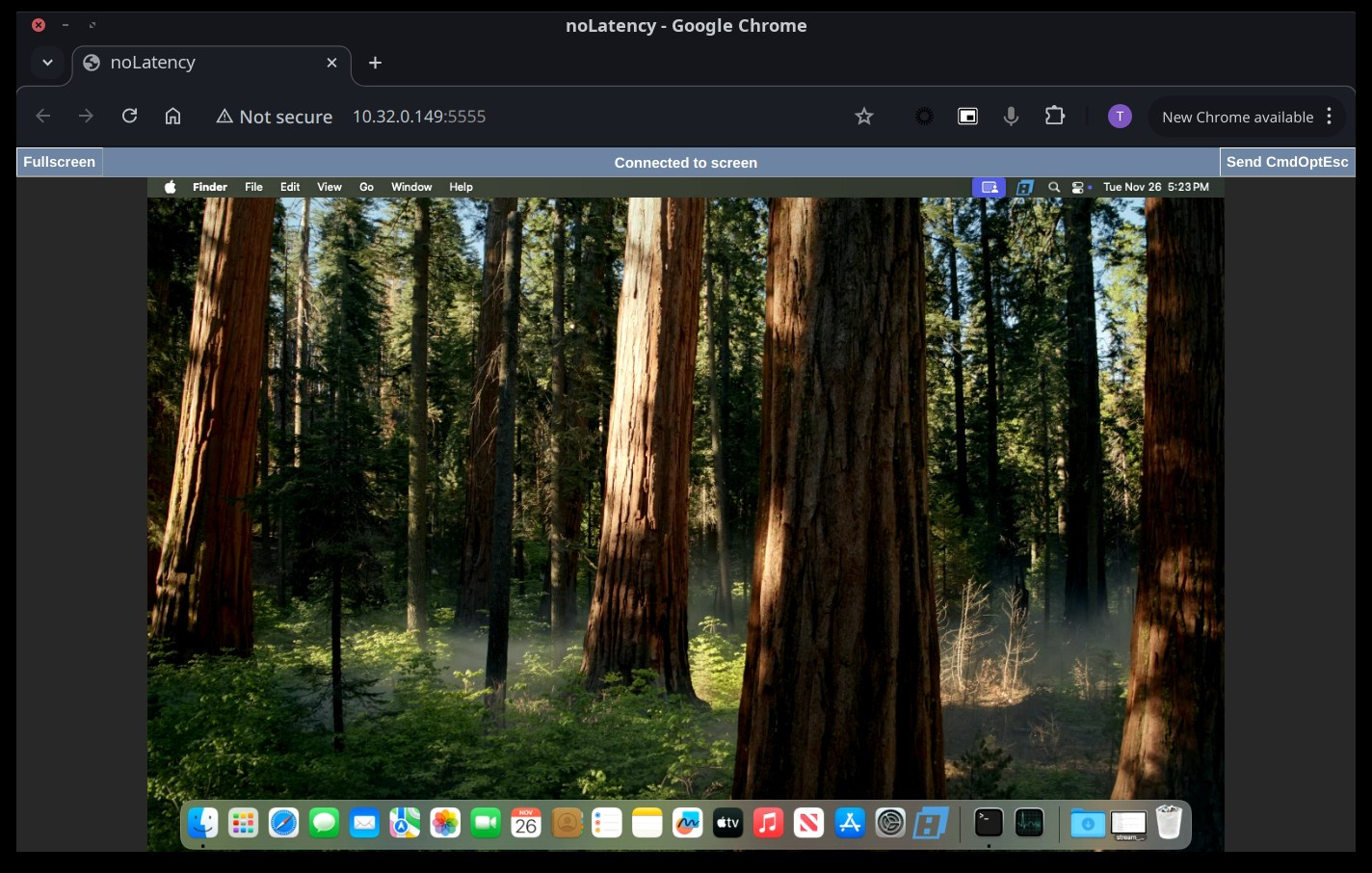Click New Chrome available update button
This screenshot has height=873, width=1372.
(1237, 117)
